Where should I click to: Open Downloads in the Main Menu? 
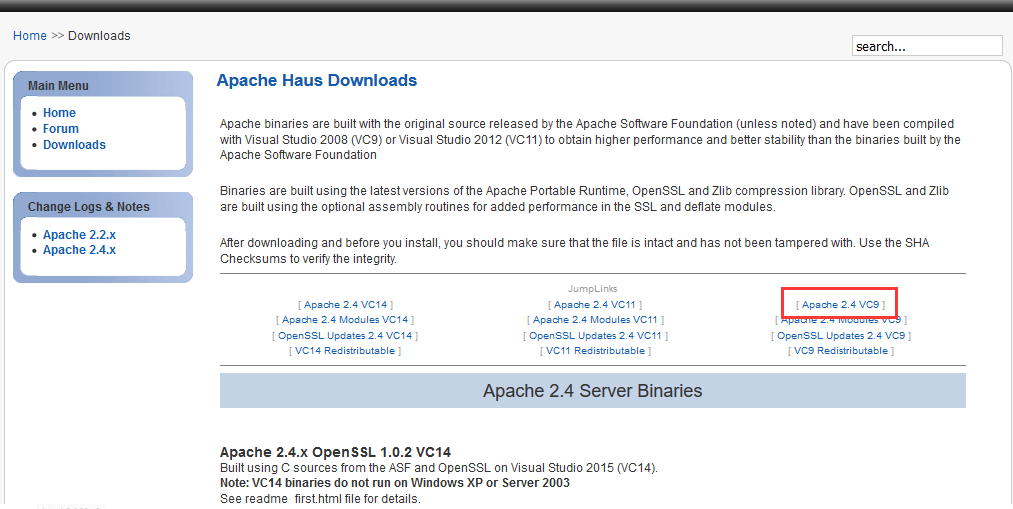pyautogui.click(x=74, y=145)
